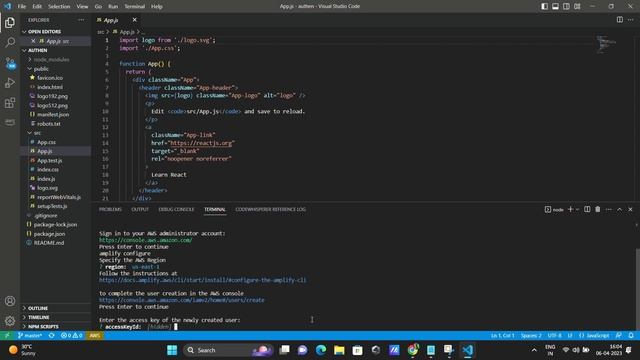The width and height of the screenshot is (640, 360).
Task: Click the Explorer more actions ellipsis
Action: [x=81, y=20]
